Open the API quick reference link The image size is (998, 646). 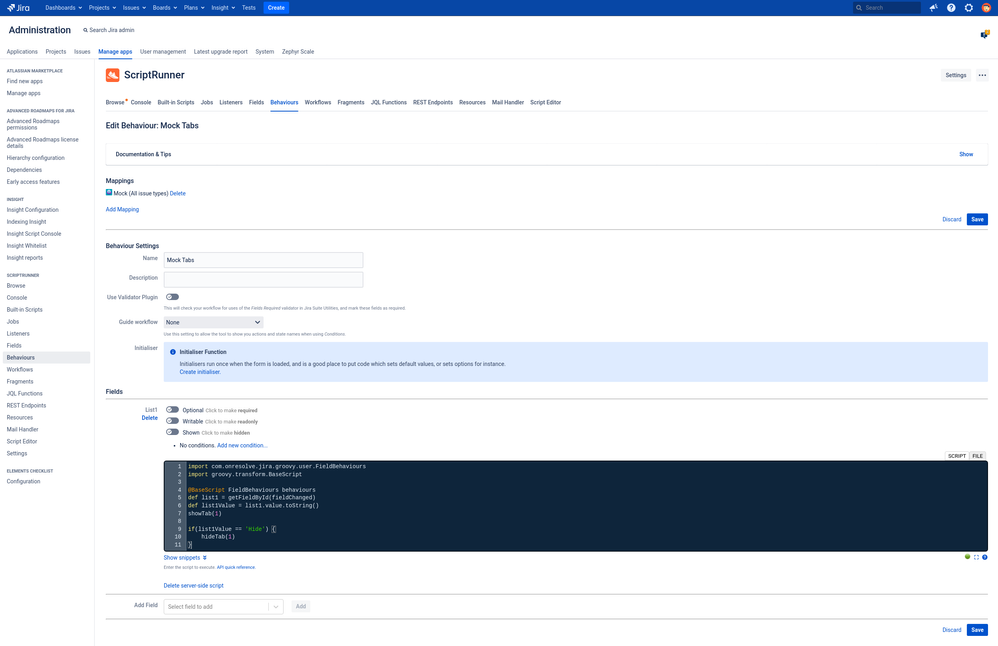click(235, 567)
